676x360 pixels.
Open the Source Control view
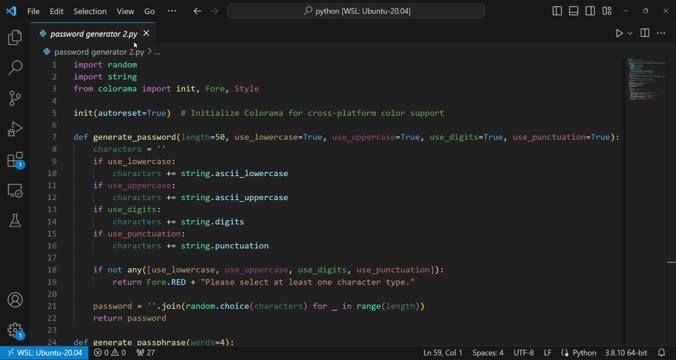(x=15, y=98)
